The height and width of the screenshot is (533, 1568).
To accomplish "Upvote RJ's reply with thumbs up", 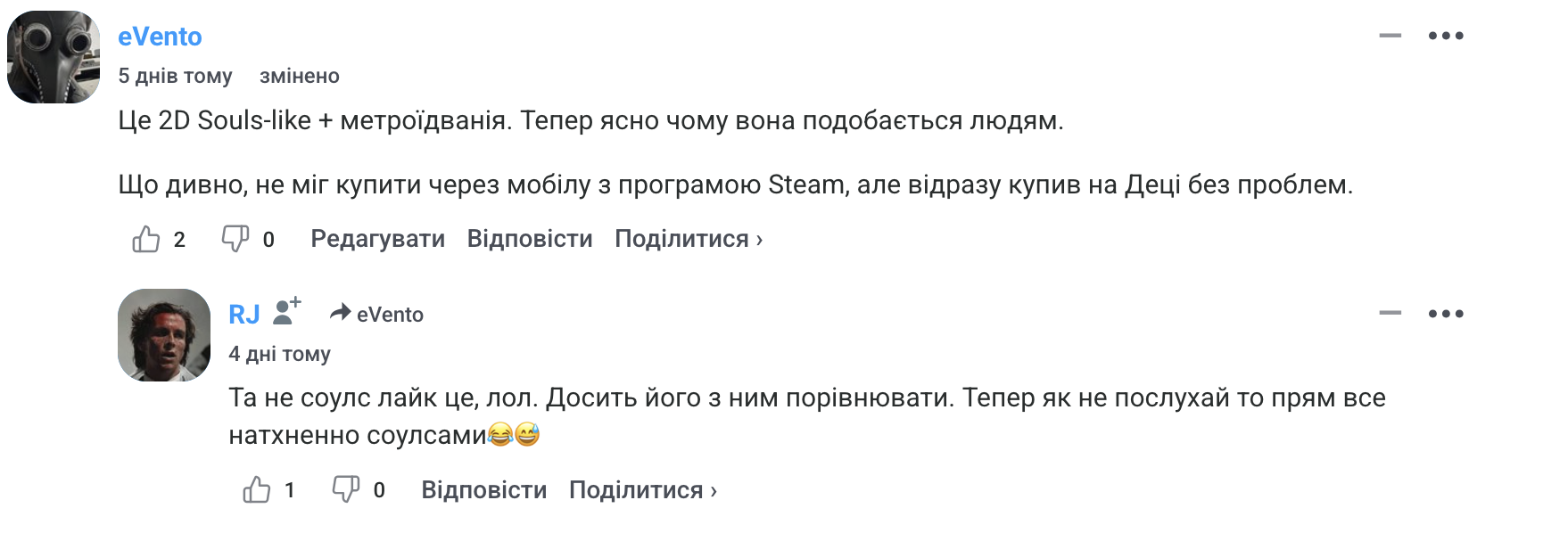I will pos(257,489).
